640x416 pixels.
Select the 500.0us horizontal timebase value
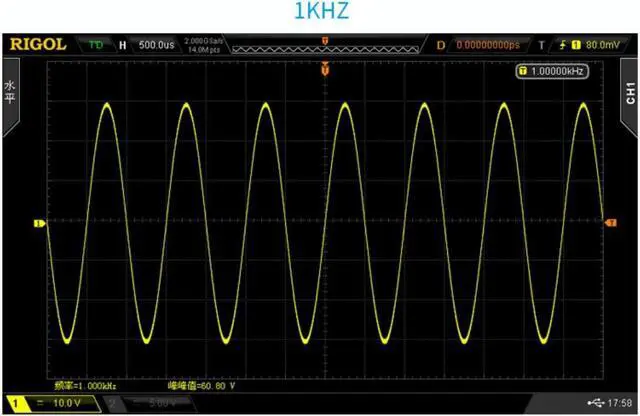pos(158,45)
